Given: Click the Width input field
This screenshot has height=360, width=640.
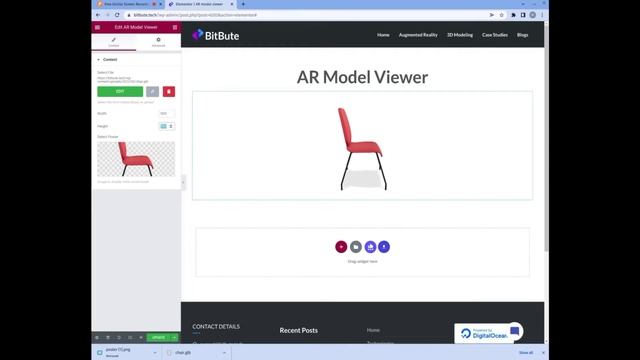Looking at the screenshot, I should tap(167, 113).
